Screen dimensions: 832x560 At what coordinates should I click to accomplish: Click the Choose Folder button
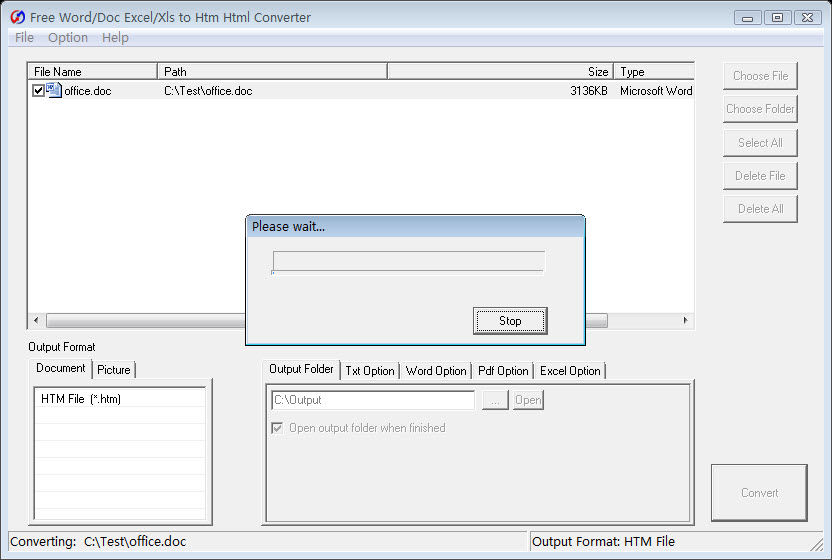tap(760, 109)
